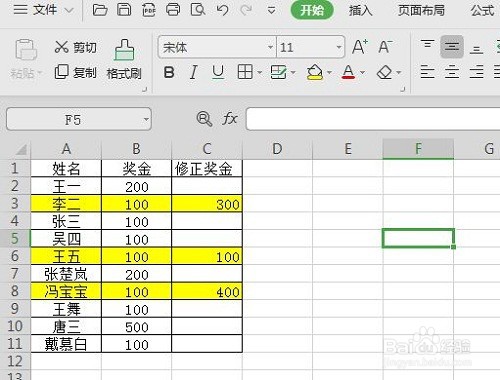Click the 剪切 cut tool
This screenshot has height=380, width=500.
pos(75,47)
